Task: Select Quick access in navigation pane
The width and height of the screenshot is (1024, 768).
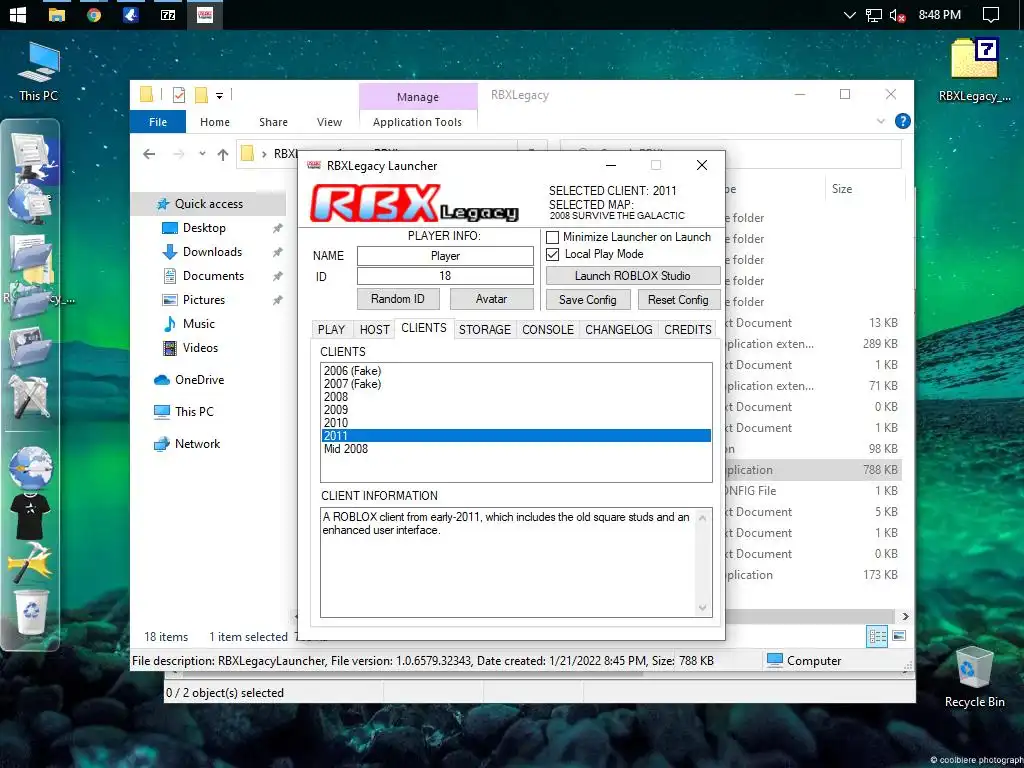Action: (209, 204)
